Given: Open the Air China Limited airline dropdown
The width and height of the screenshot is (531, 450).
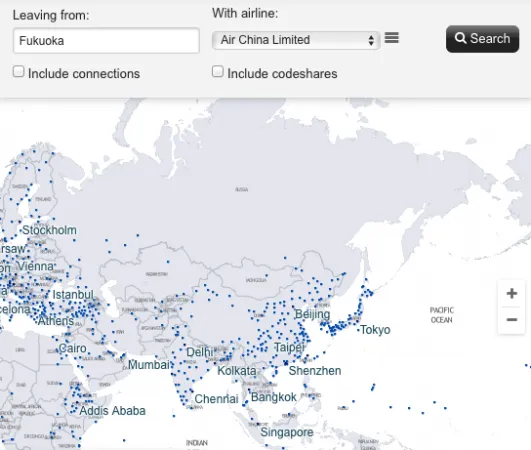Looking at the screenshot, I should 296,40.
